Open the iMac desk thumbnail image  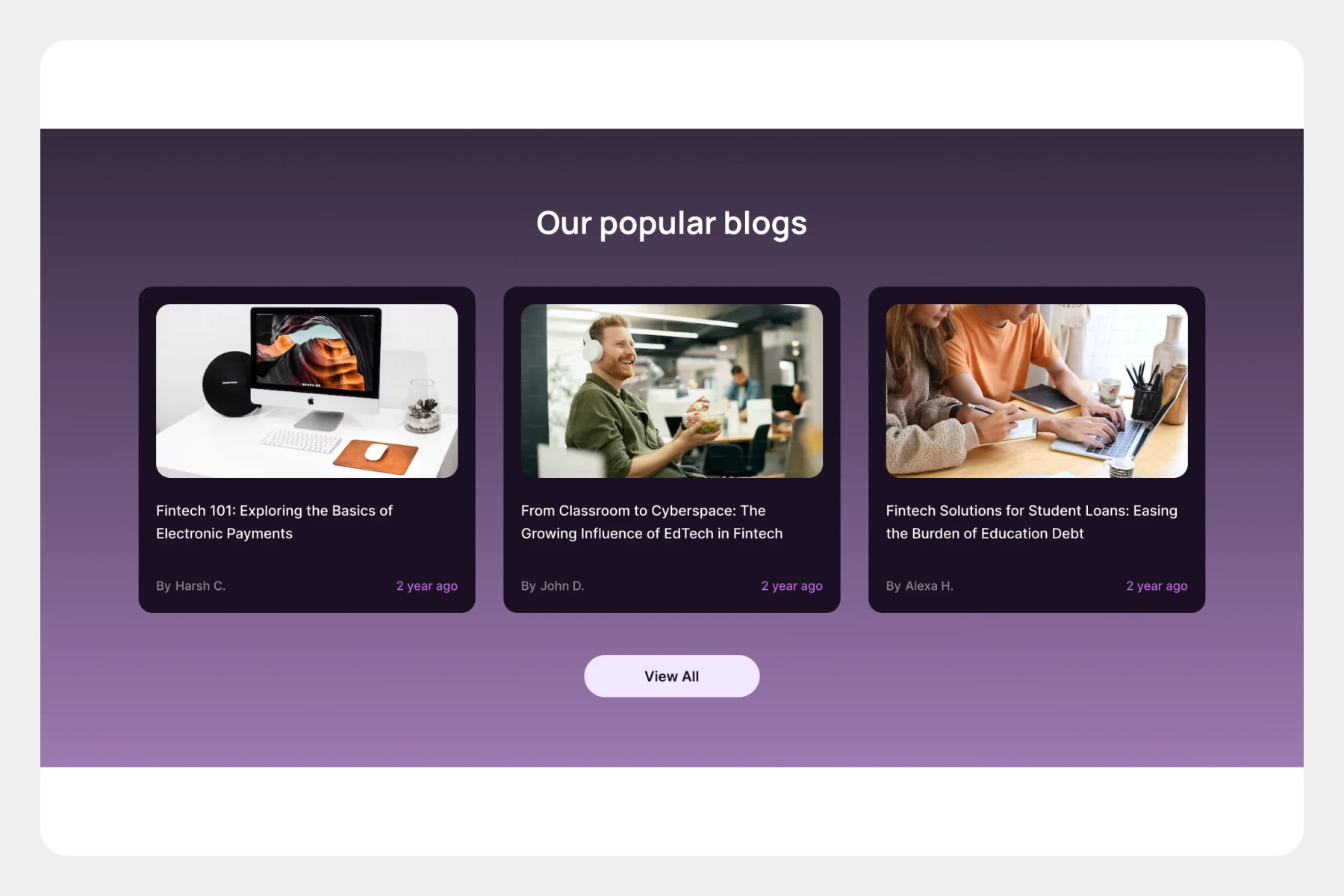click(x=307, y=391)
